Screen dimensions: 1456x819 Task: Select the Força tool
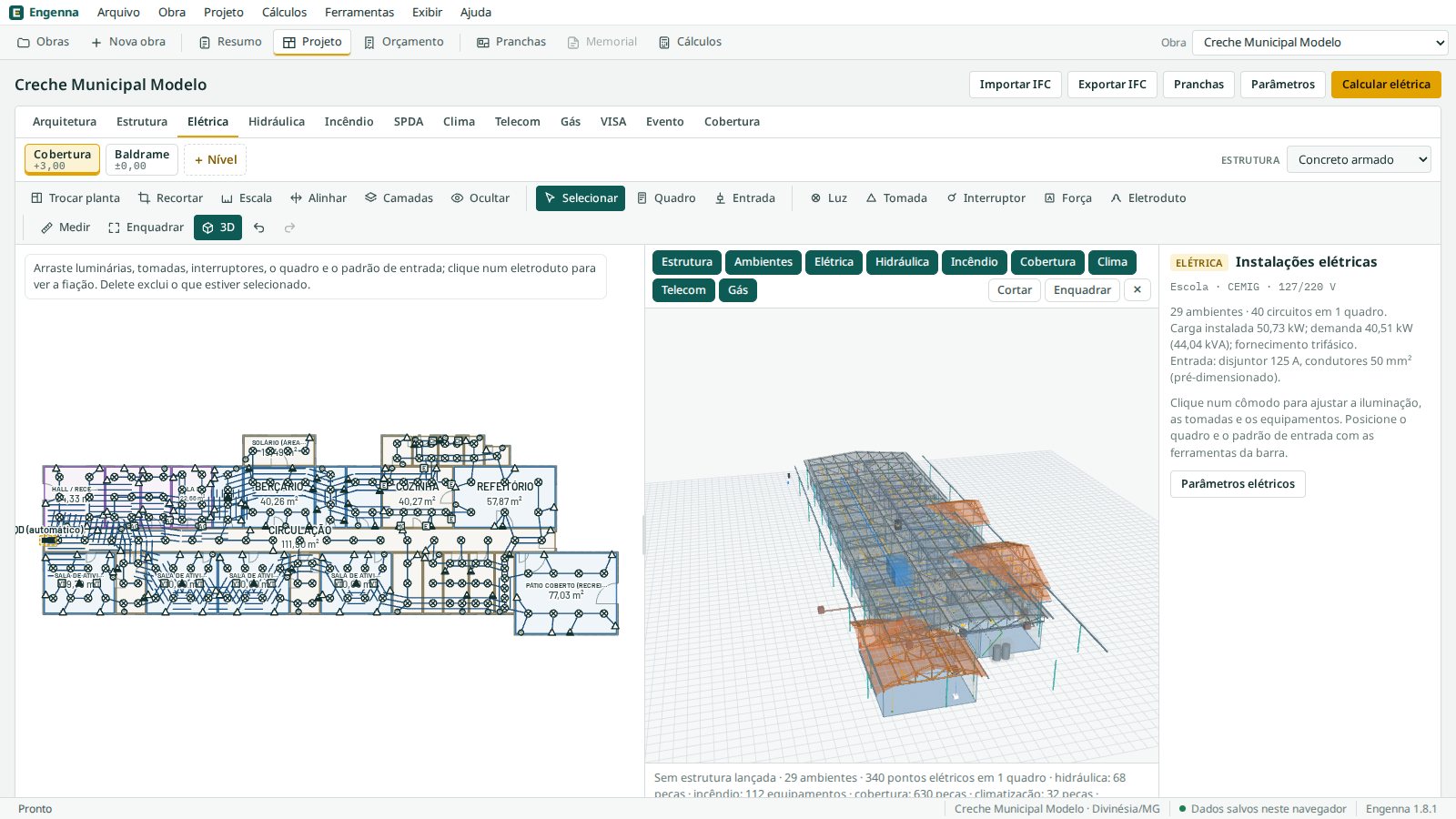tap(1067, 198)
